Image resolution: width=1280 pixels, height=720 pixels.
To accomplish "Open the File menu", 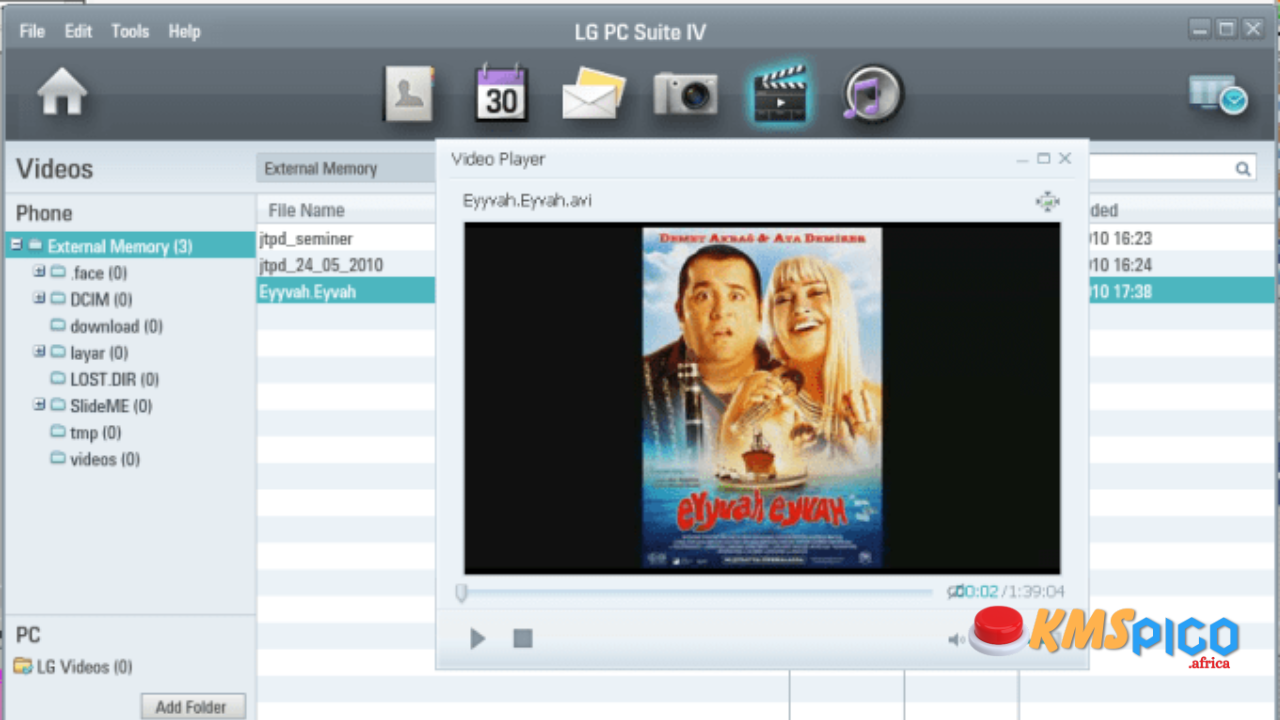I will tap(32, 31).
